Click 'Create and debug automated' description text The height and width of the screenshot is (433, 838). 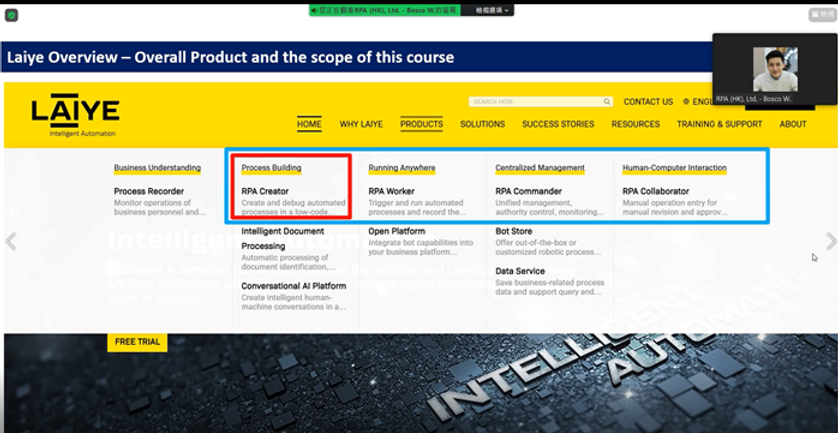(x=293, y=203)
